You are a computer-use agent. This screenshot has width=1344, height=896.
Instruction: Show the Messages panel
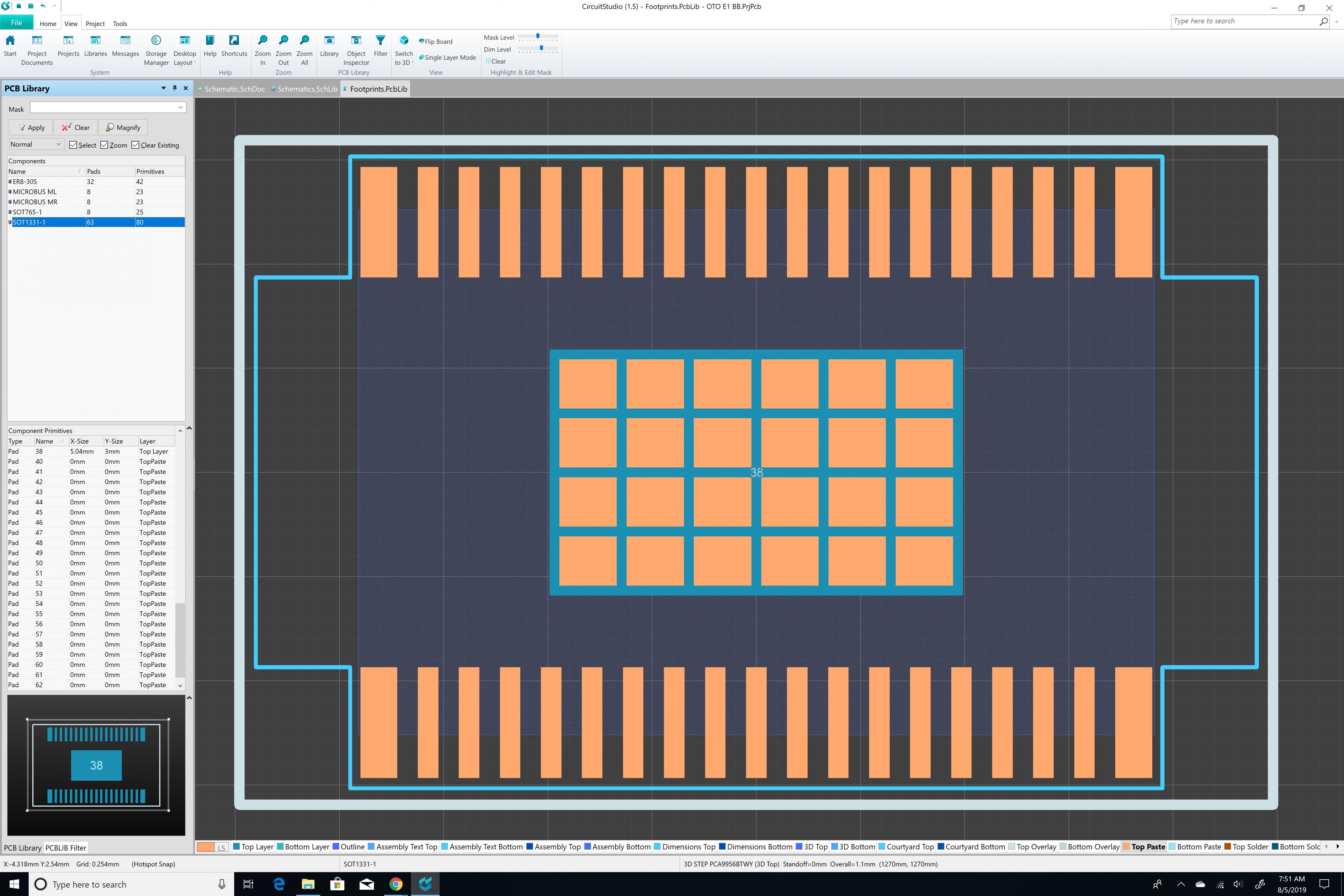pos(126,46)
